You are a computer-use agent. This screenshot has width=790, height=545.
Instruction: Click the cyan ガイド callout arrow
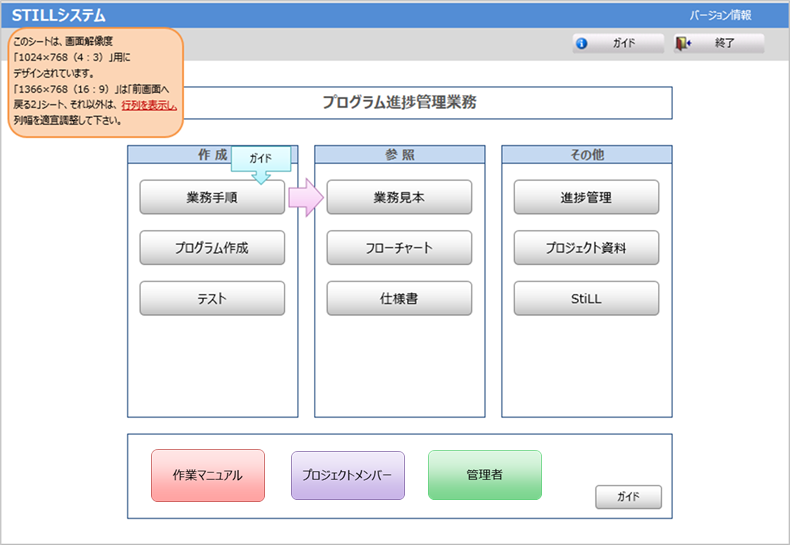point(261,165)
